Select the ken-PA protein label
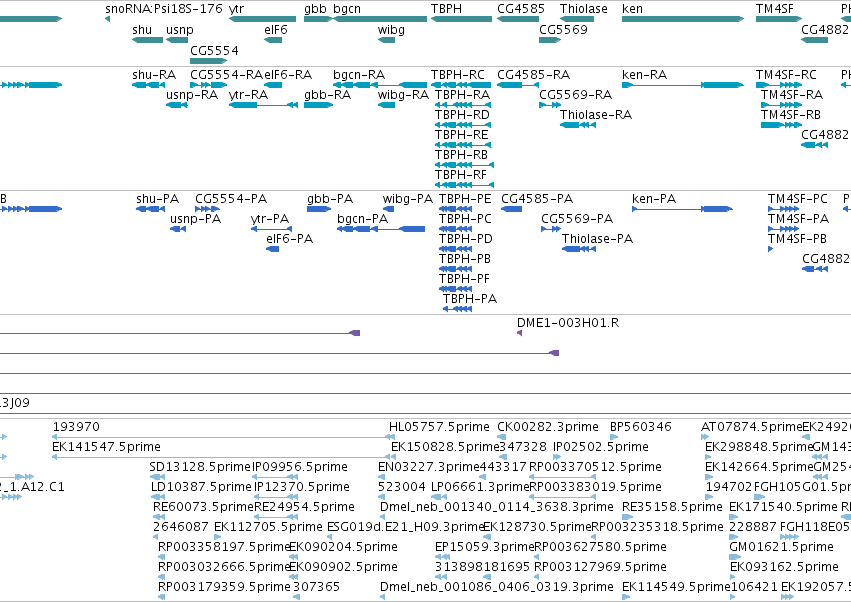 coord(654,199)
